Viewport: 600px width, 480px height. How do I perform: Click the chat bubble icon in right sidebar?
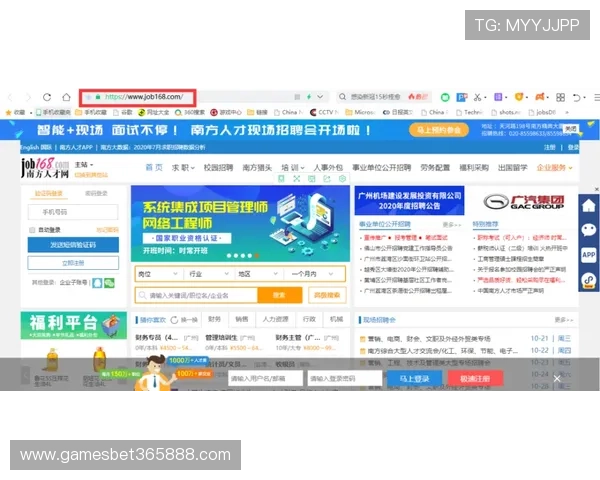click(589, 230)
